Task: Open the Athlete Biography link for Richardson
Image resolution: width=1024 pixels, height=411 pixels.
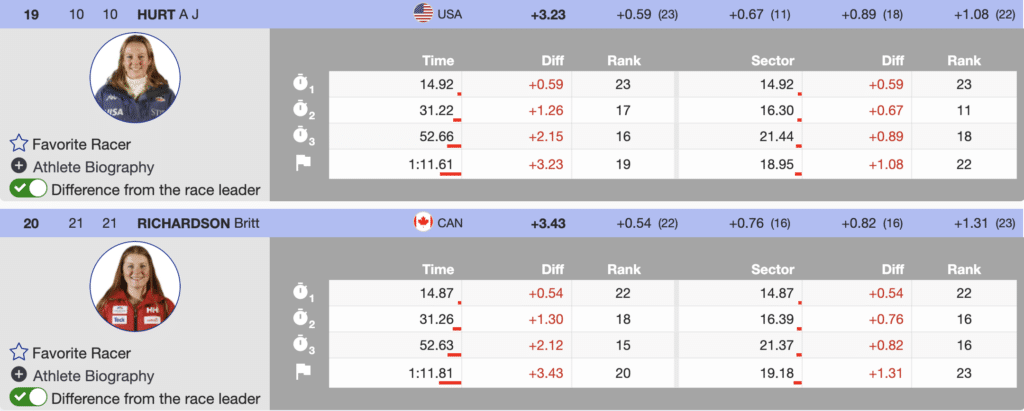Action: pos(93,376)
